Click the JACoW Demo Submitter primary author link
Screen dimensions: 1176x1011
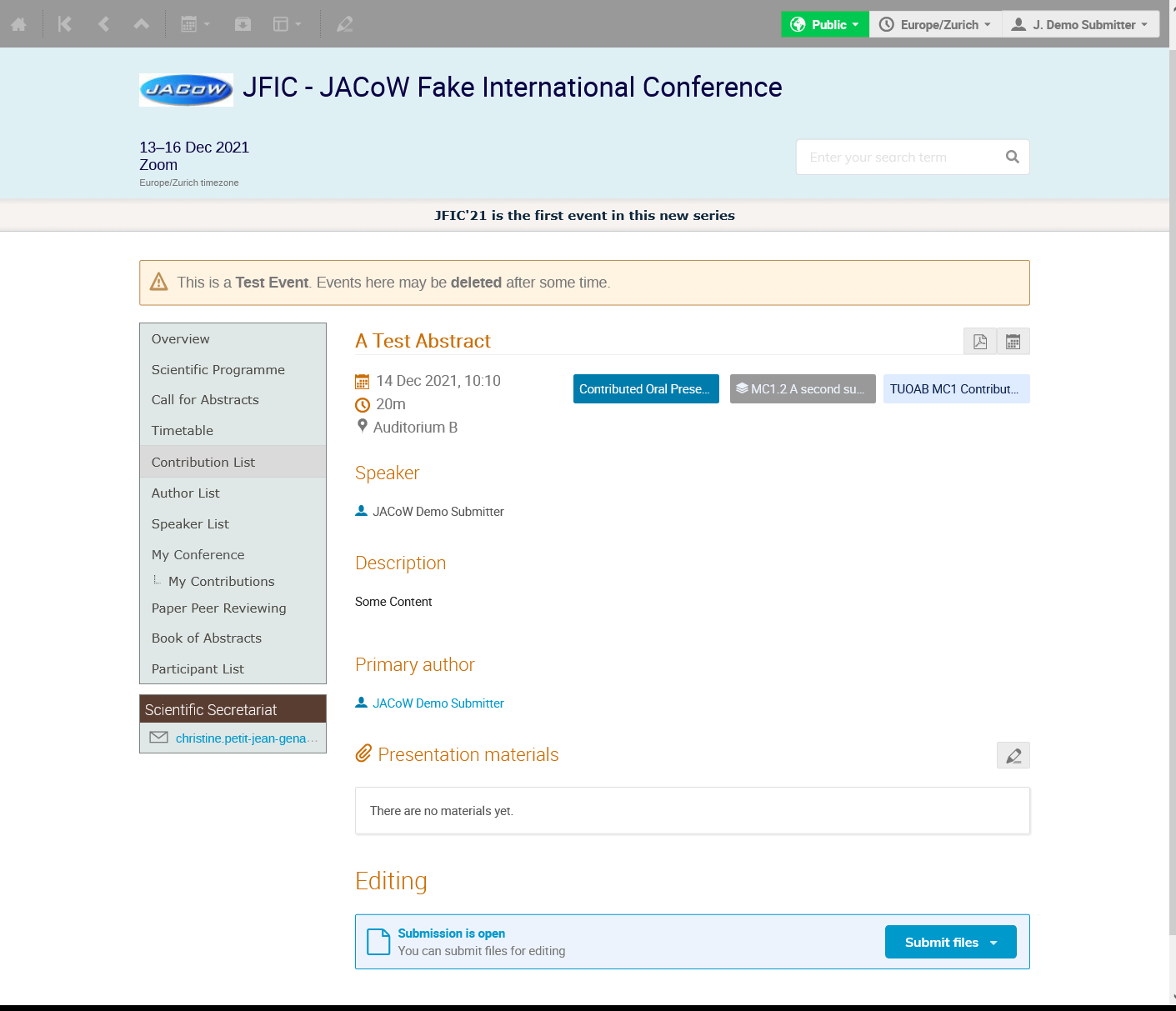(x=438, y=703)
